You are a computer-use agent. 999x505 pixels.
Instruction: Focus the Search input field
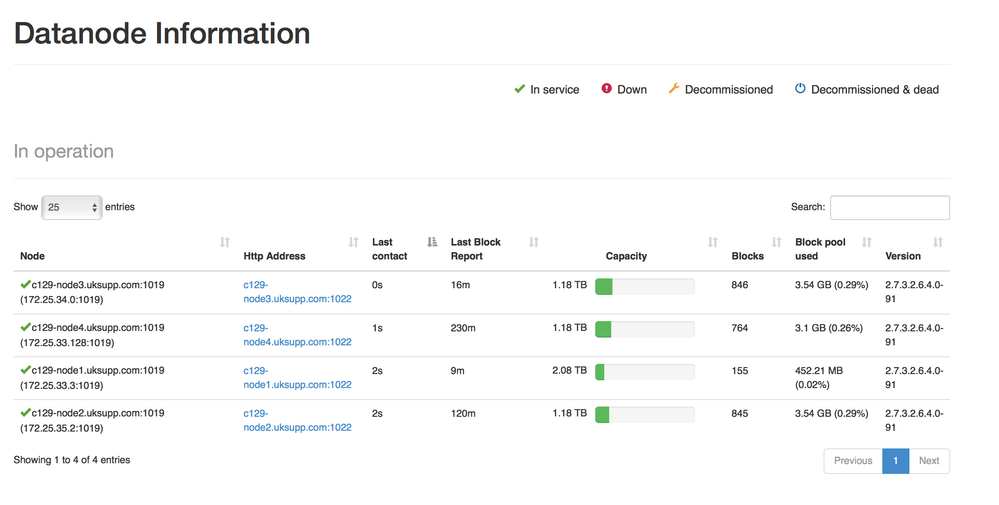[889, 207]
